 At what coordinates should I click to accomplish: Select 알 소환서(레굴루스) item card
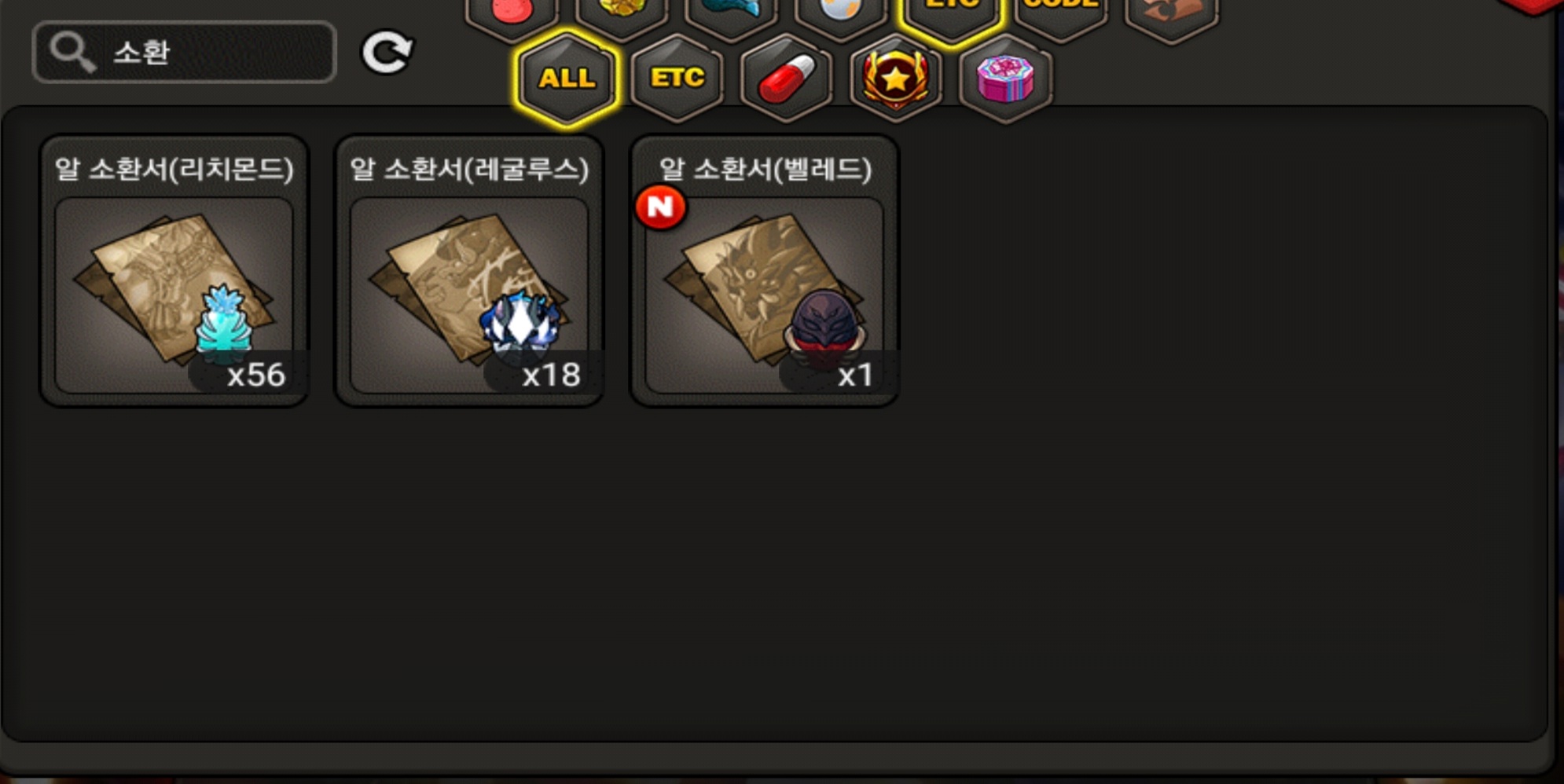[x=469, y=271]
